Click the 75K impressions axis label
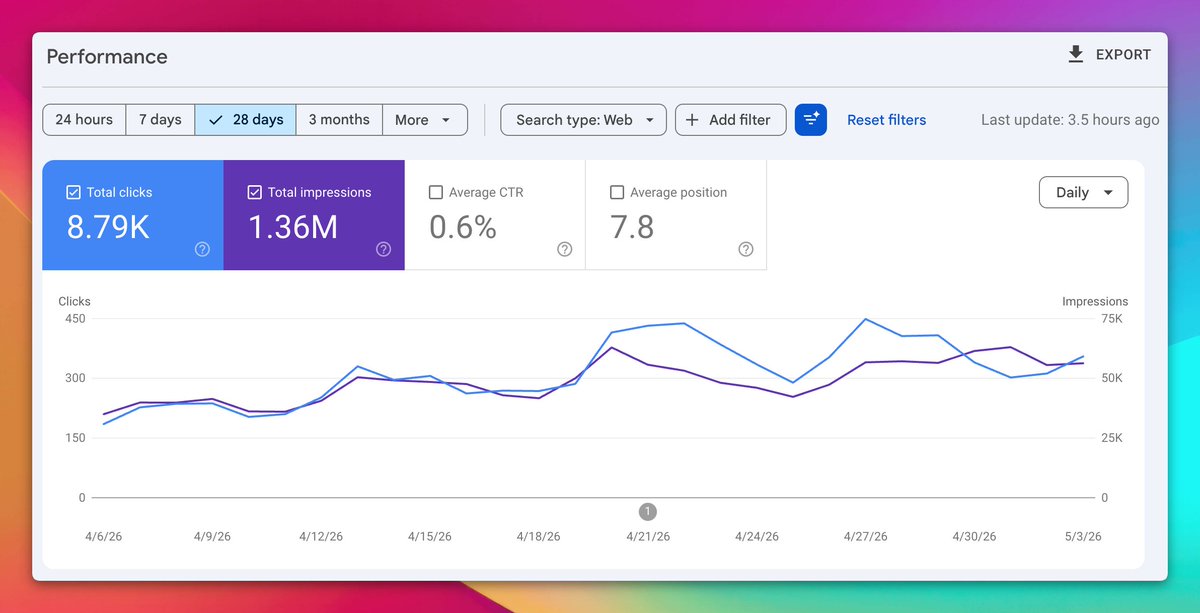 click(1112, 319)
